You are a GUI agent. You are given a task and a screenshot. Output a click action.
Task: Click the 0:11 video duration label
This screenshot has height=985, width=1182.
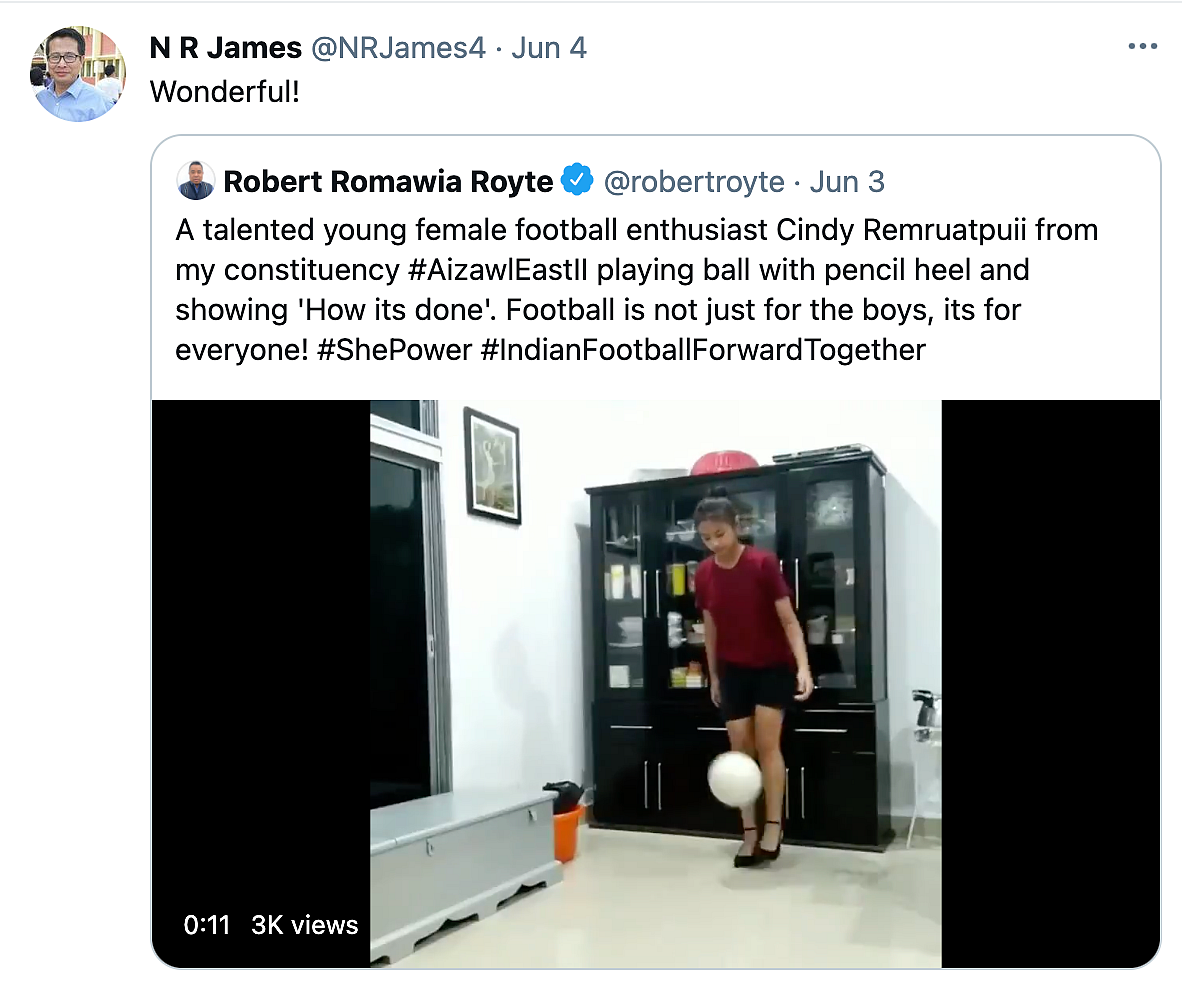click(207, 925)
